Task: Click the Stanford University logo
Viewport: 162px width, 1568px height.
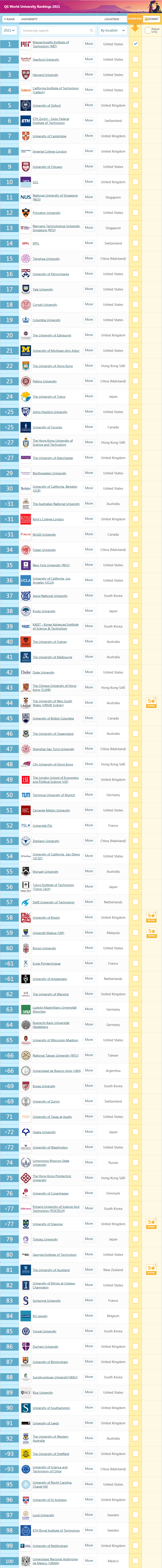Action: [x=26, y=60]
